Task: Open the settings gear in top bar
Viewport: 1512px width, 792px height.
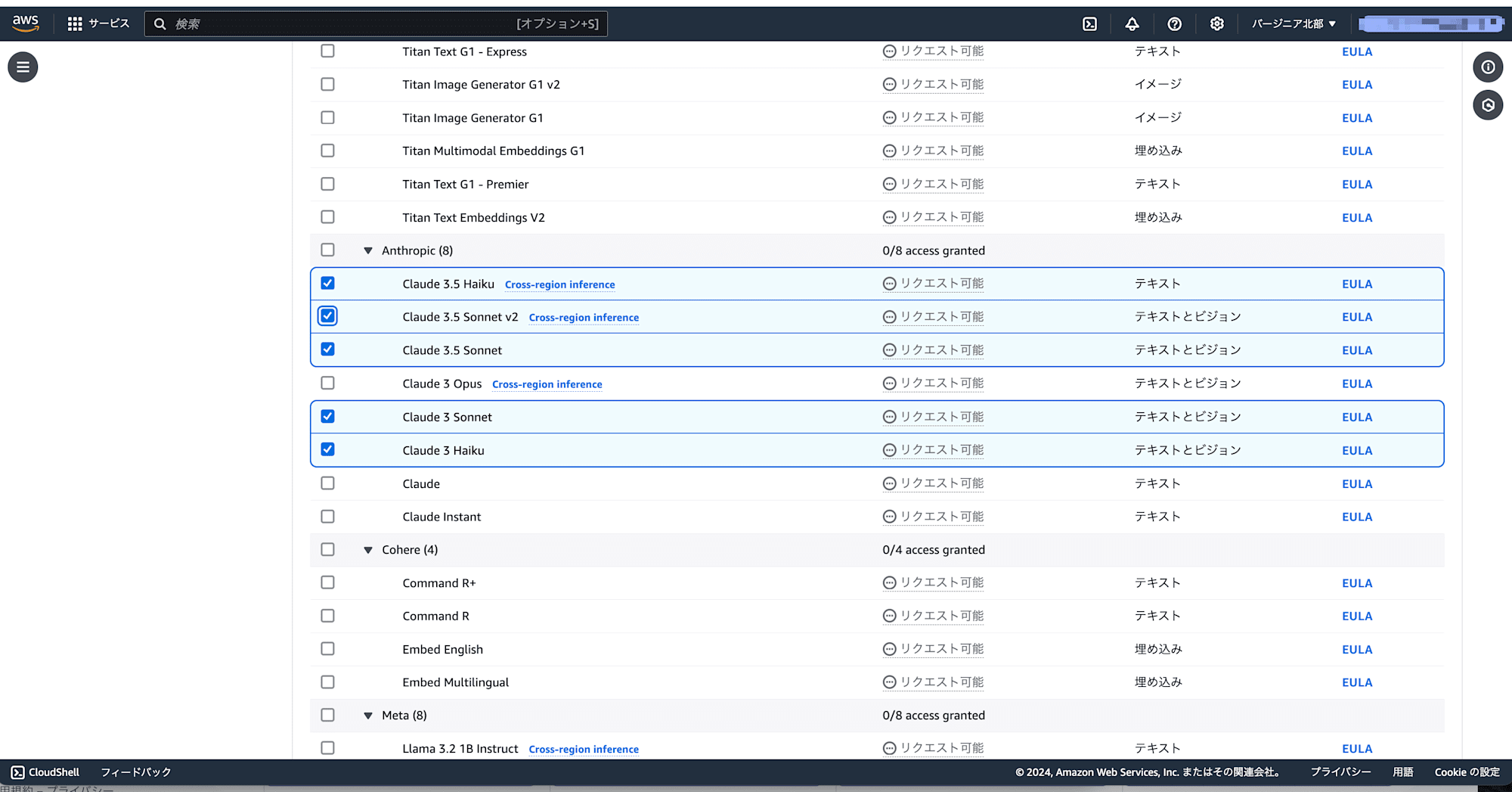Action: coord(1216,24)
